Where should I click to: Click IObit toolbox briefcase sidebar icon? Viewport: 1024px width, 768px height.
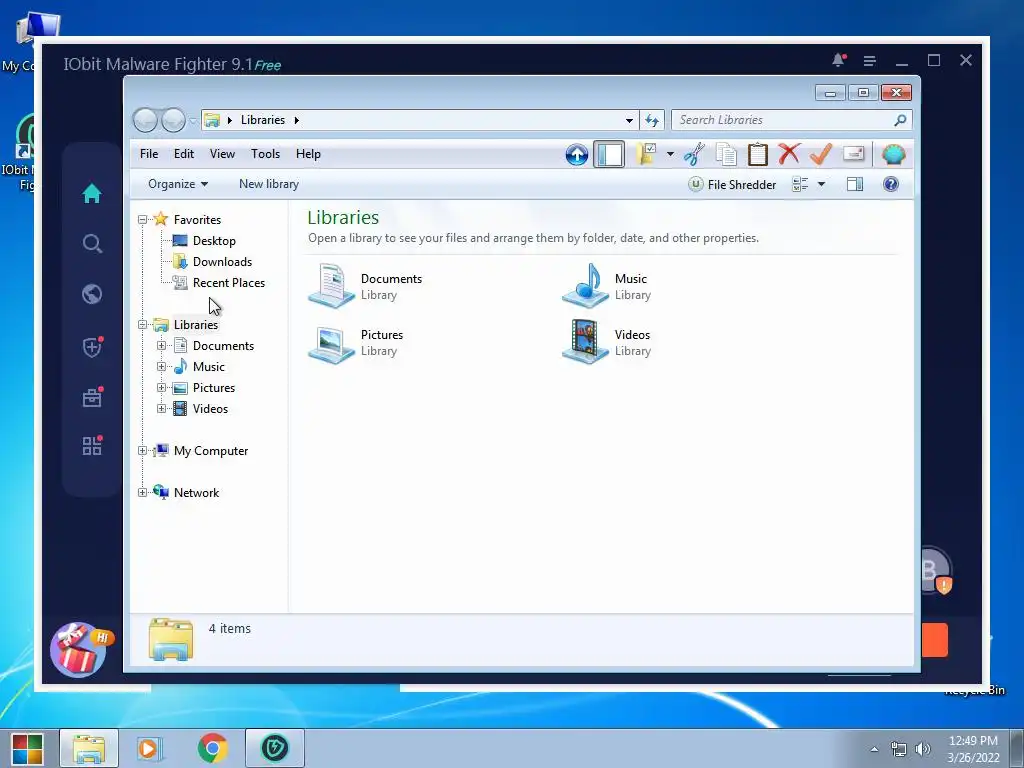pyautogui.click(x=92, y=397)
